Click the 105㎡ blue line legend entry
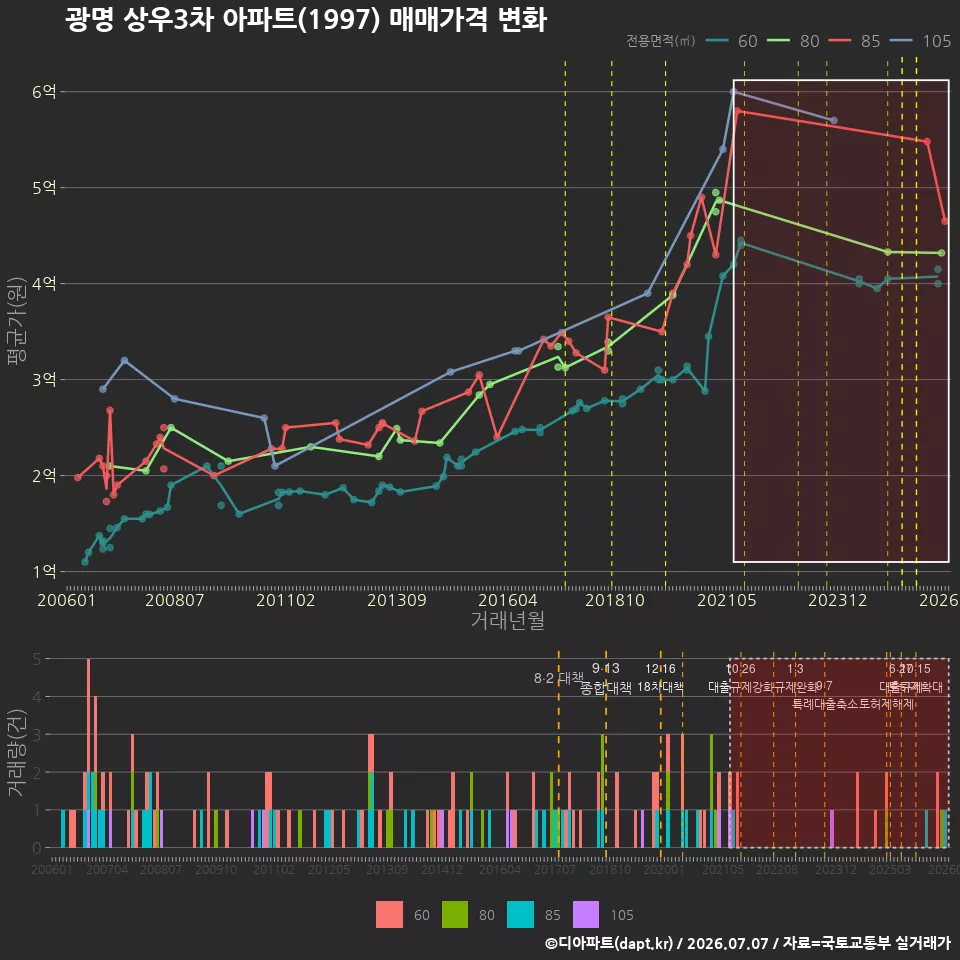This screenshot has width=960, height=960. point(920,41)
